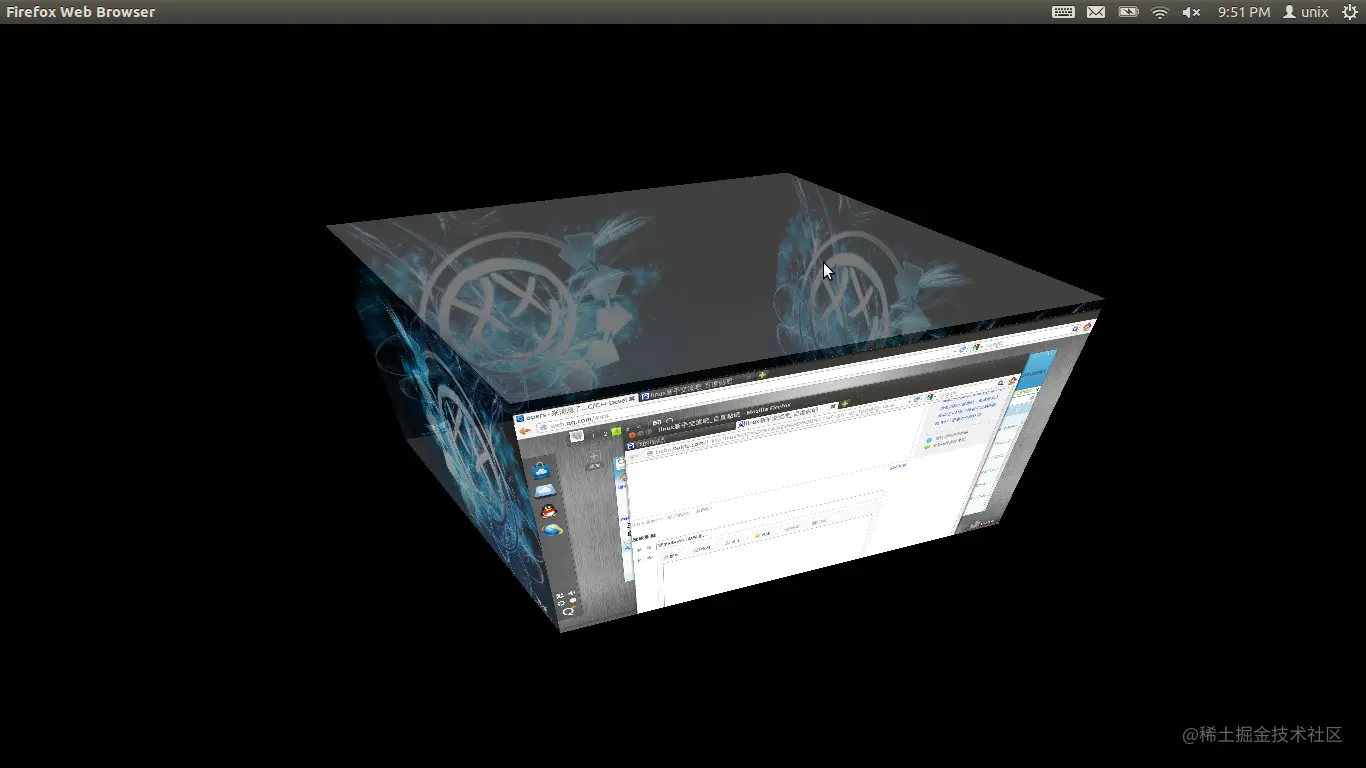Click the cloud app icon in the launcher

click(544, 490)
